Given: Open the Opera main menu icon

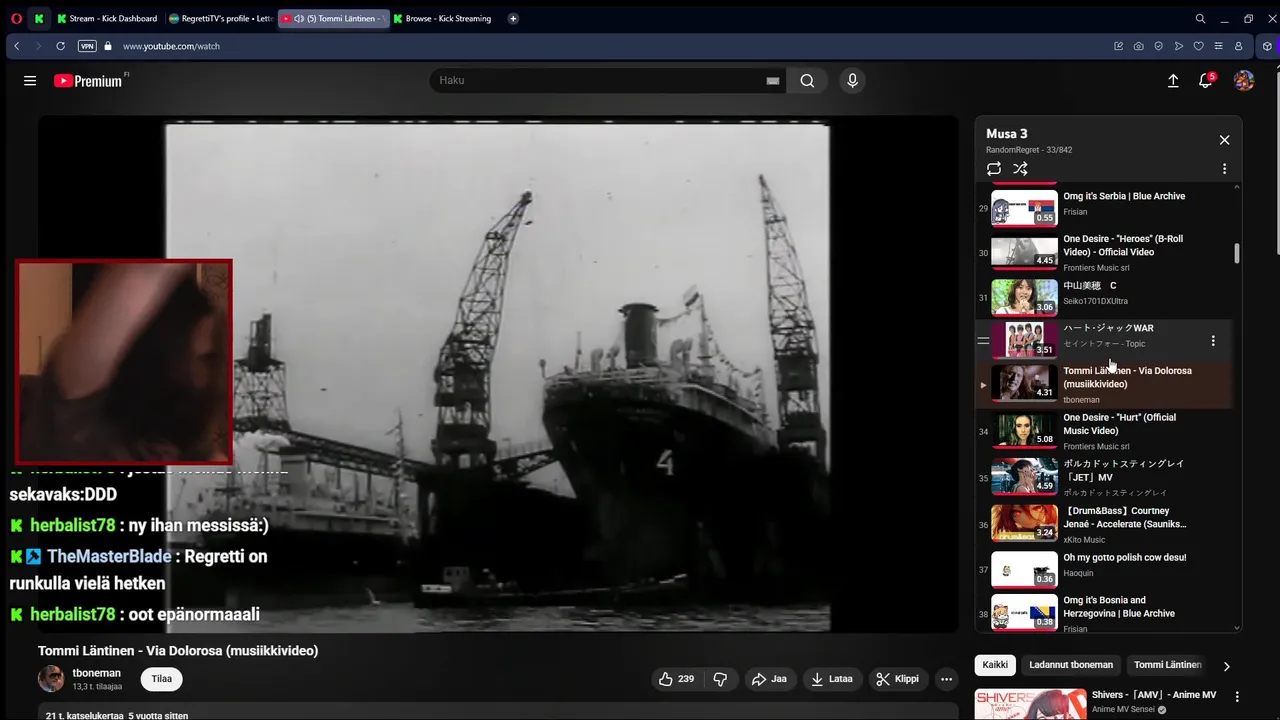Looking at the screenshot, I should point(16,18).
